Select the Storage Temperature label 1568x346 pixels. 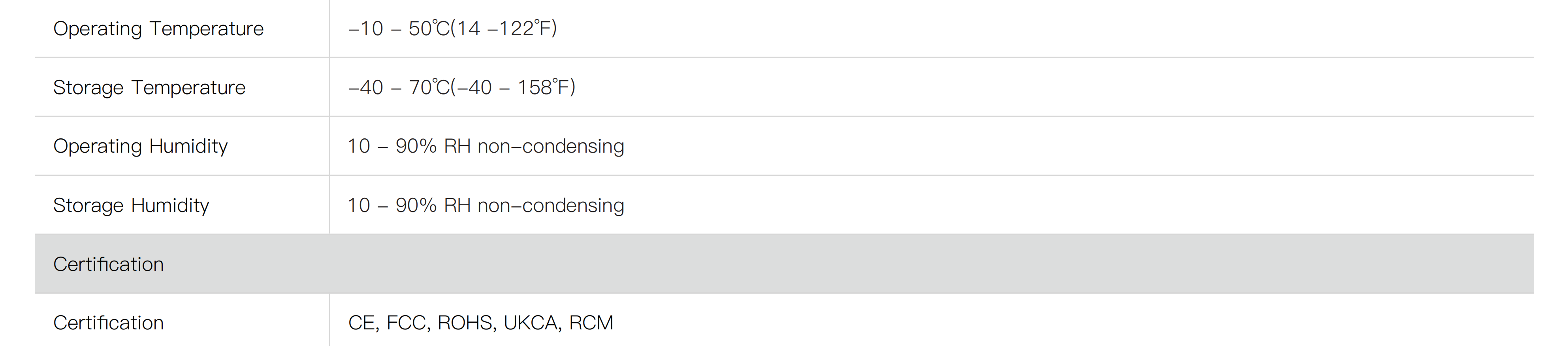[149, 88]
